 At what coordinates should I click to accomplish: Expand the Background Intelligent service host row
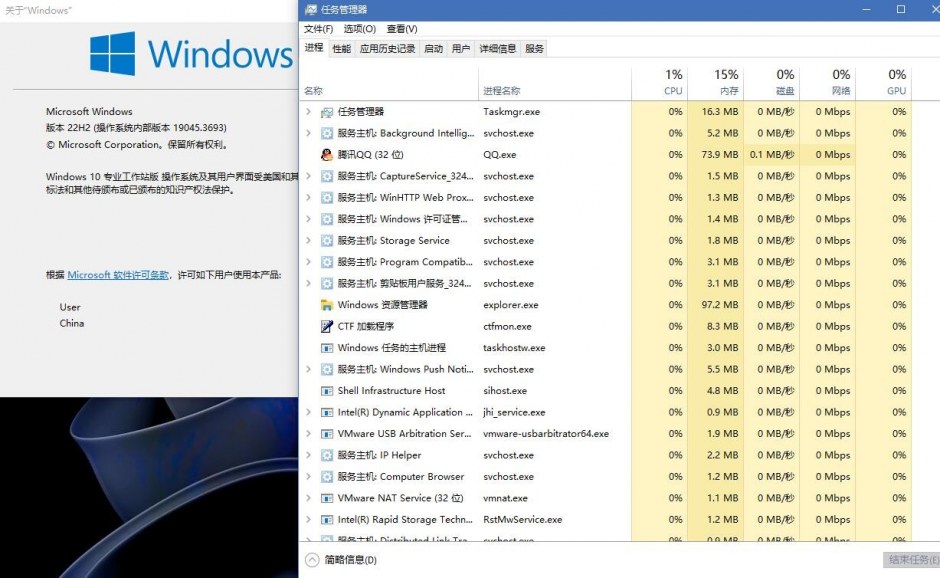(x=308, y=133)
